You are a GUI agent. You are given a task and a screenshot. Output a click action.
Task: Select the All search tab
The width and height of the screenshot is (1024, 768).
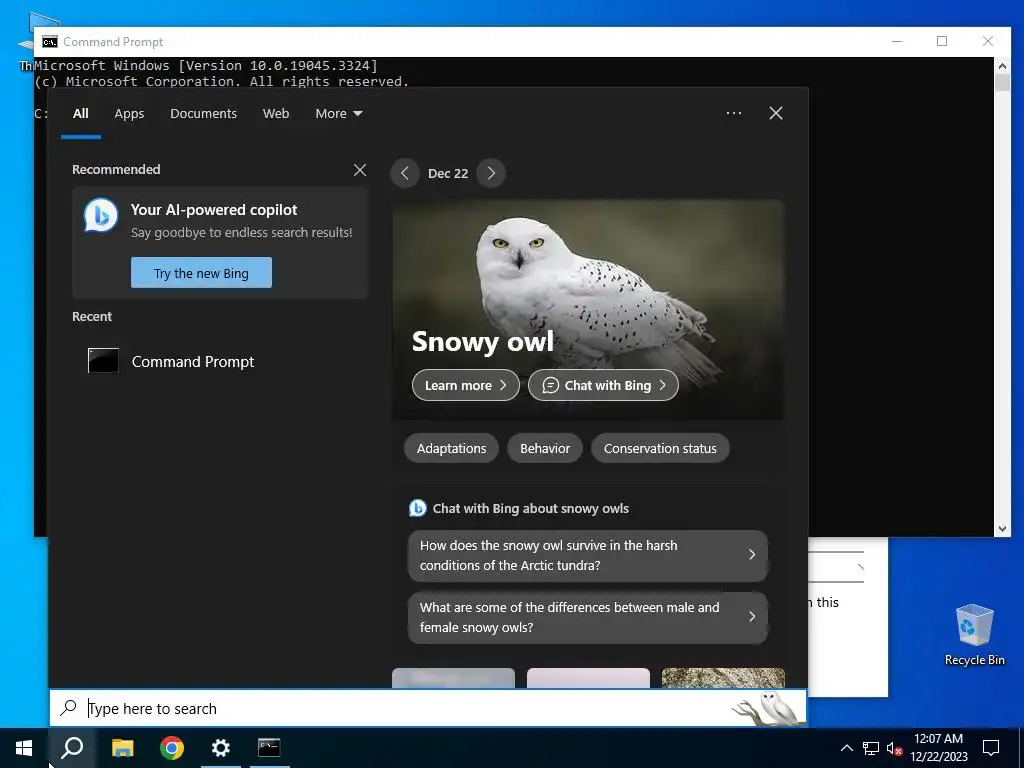(x=80, y=114)
